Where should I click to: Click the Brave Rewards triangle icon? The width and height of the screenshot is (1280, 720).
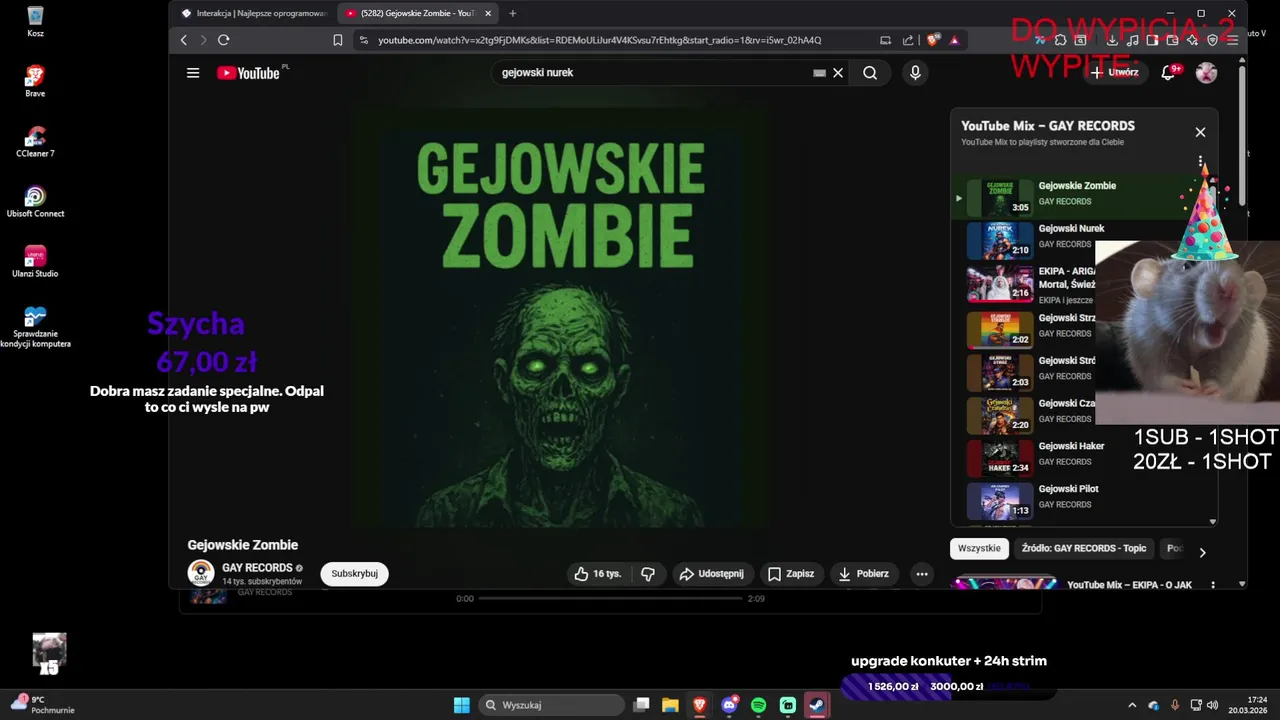pos(954,40)
